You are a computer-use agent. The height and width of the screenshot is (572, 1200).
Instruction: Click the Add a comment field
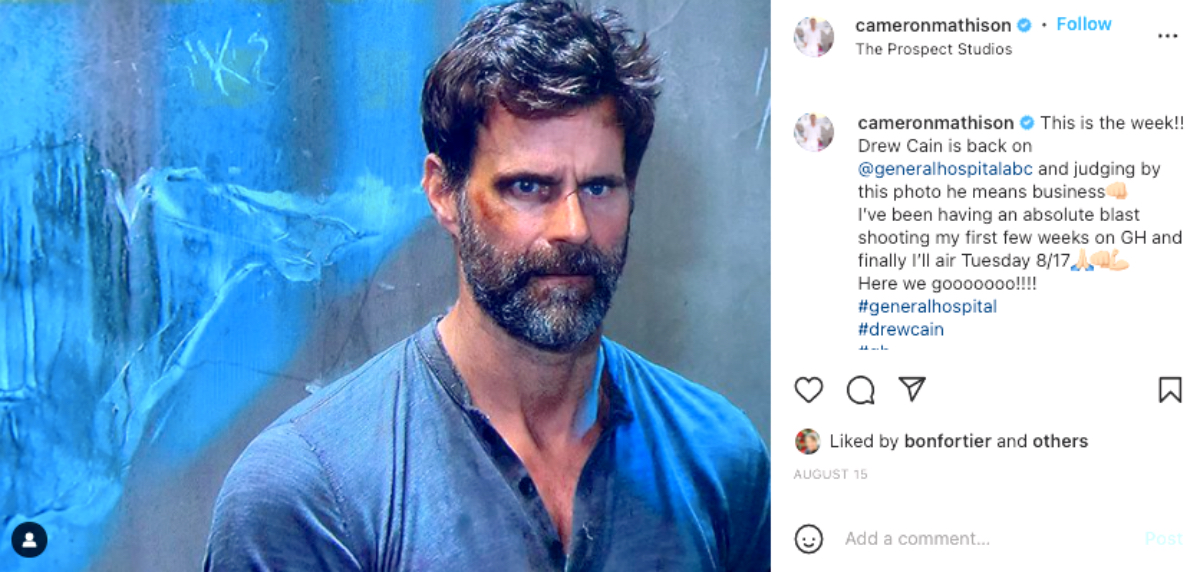[960, 539]
